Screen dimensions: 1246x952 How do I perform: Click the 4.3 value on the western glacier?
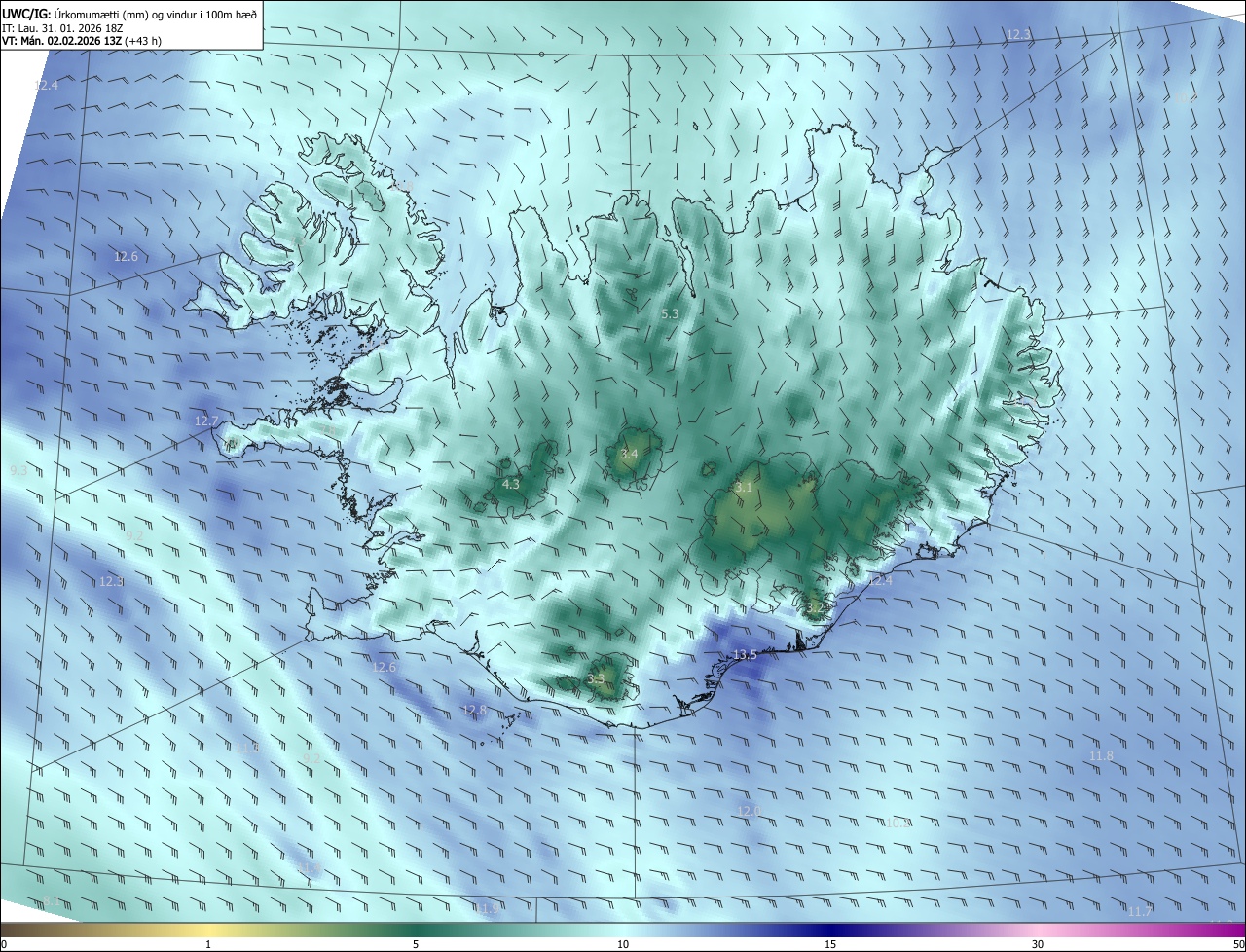(510, 484)
